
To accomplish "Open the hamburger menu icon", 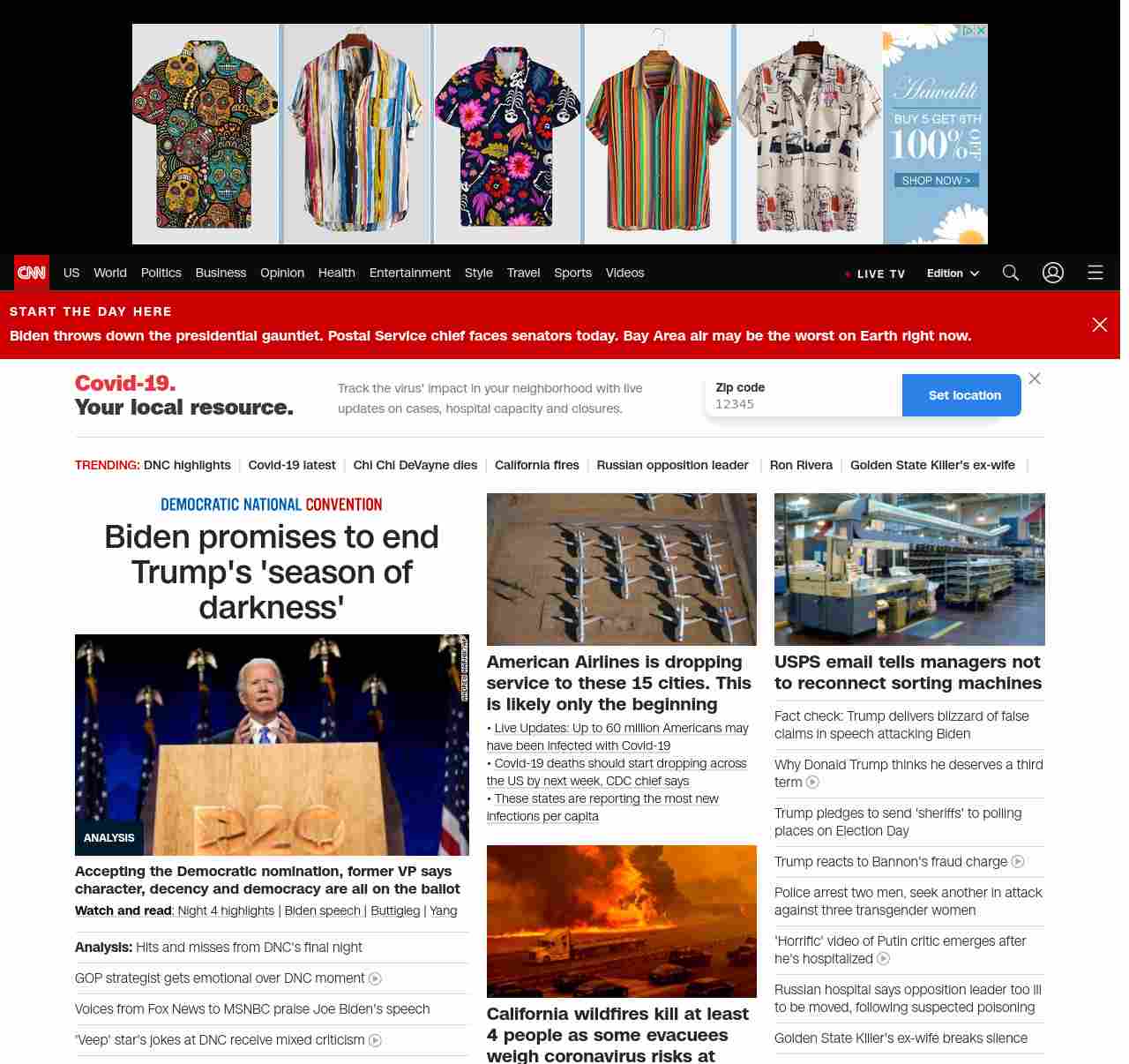I will click(1095, 273).
